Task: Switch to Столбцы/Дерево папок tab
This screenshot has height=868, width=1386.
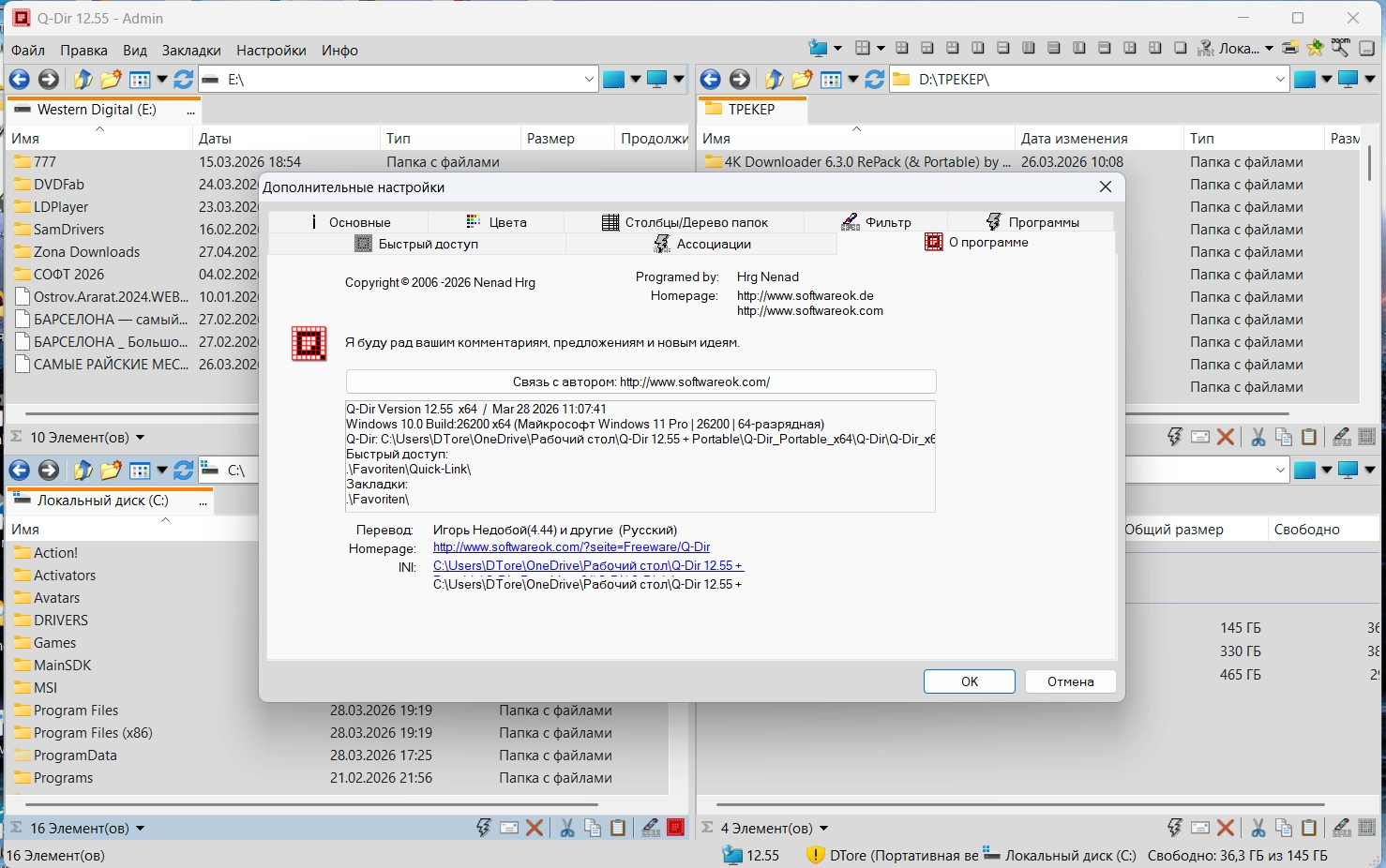Action: click(x=685, y=222)
